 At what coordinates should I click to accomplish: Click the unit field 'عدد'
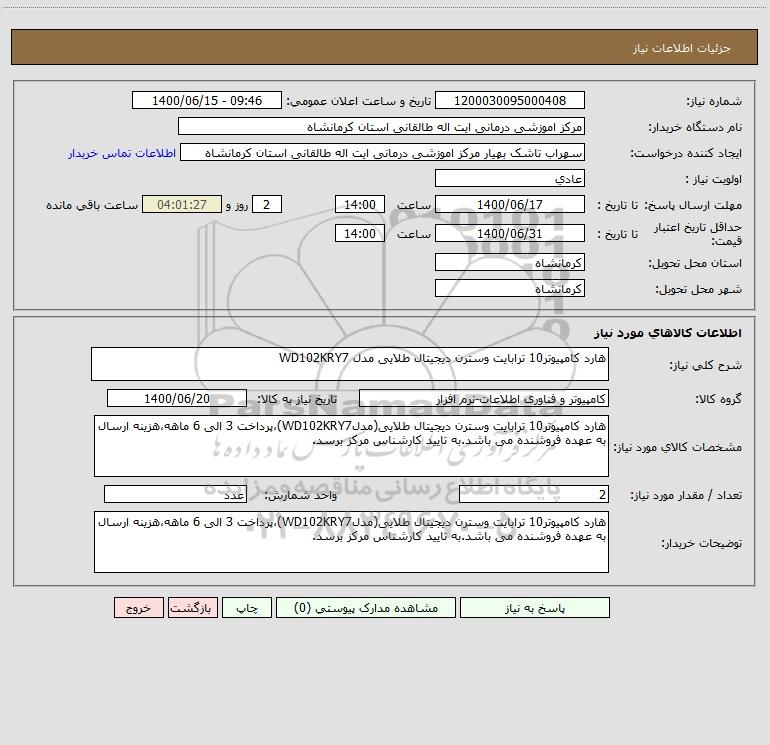pyautogui.click(x=175, y=495)
